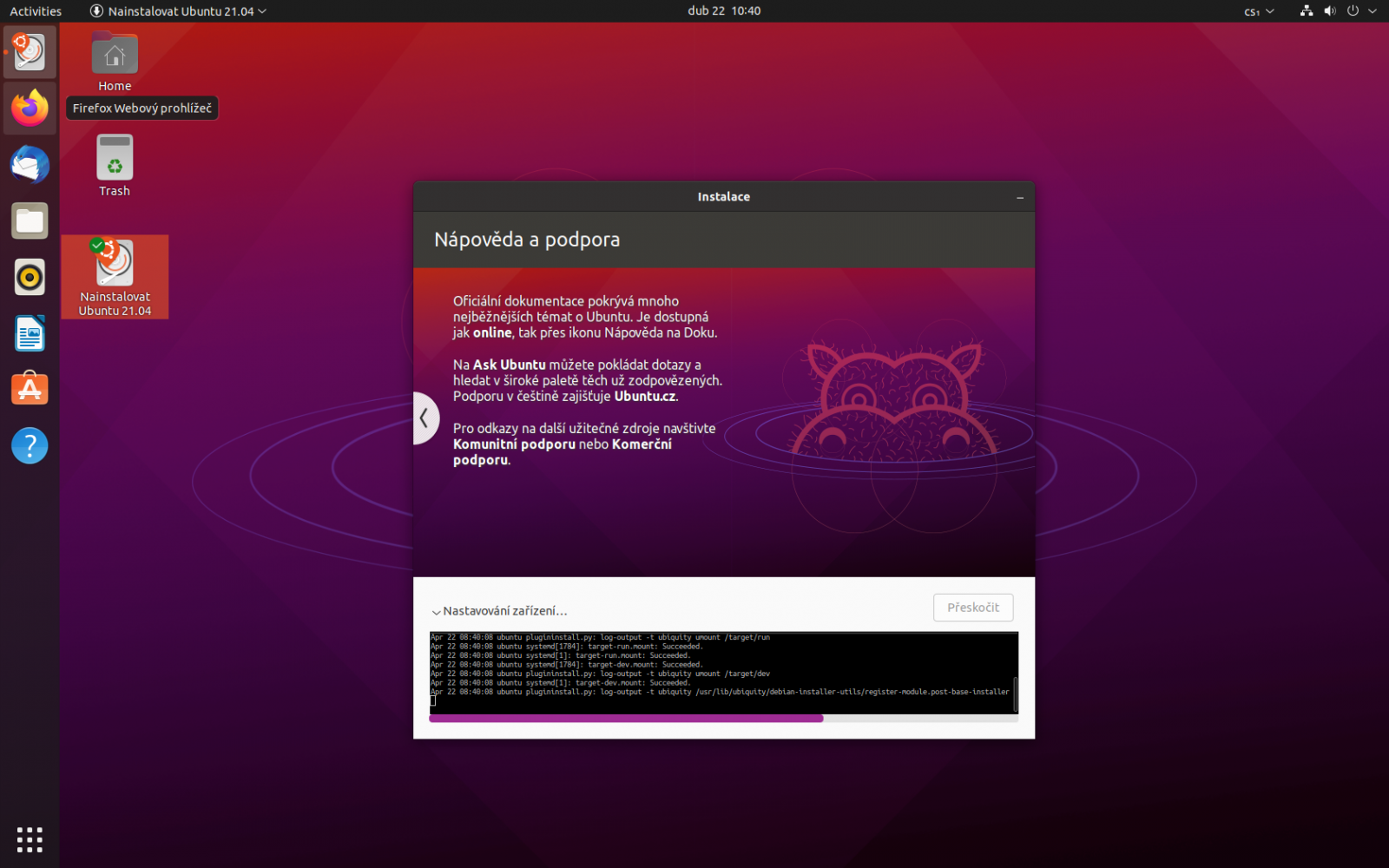Open the Files application icon
Image resolution: width=1389 pixels, height=868 pixels.
click(x=30, y=220)
